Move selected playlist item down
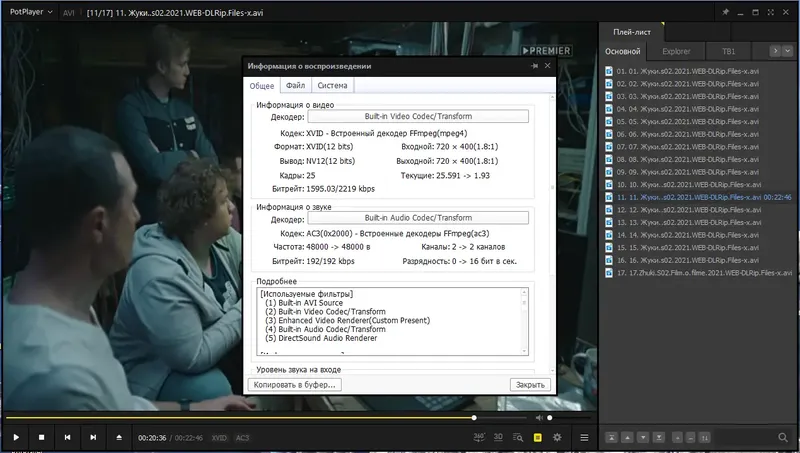The image size is (800, 453). pos(643,437)
